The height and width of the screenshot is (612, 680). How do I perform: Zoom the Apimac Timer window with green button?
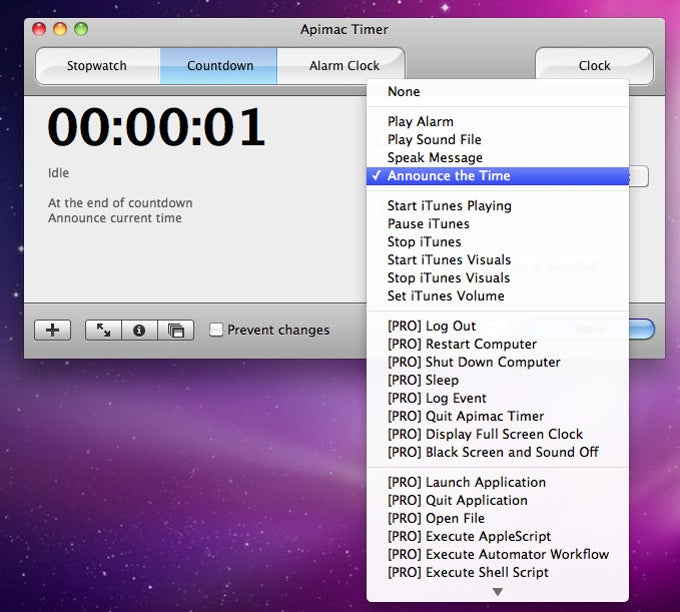click(x=81, y=29)
